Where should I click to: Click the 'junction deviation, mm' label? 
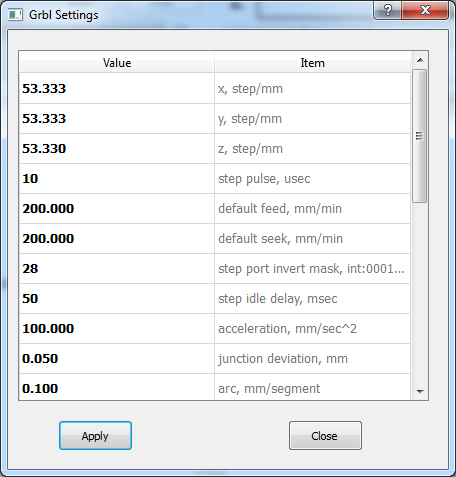click(283, 359)
